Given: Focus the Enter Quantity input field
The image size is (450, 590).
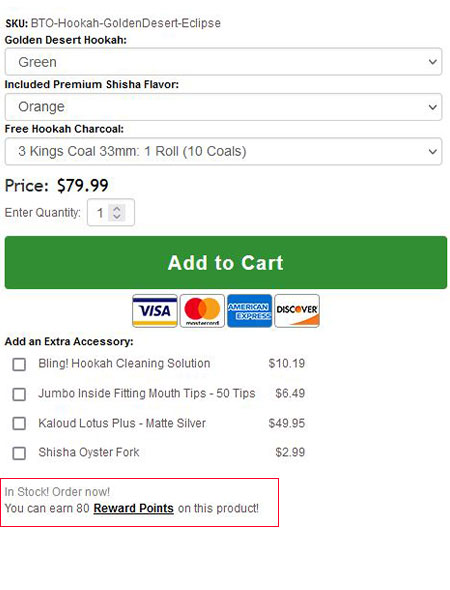Looking at the screenshot, I should pyautogui.click(x=111, y=213).
